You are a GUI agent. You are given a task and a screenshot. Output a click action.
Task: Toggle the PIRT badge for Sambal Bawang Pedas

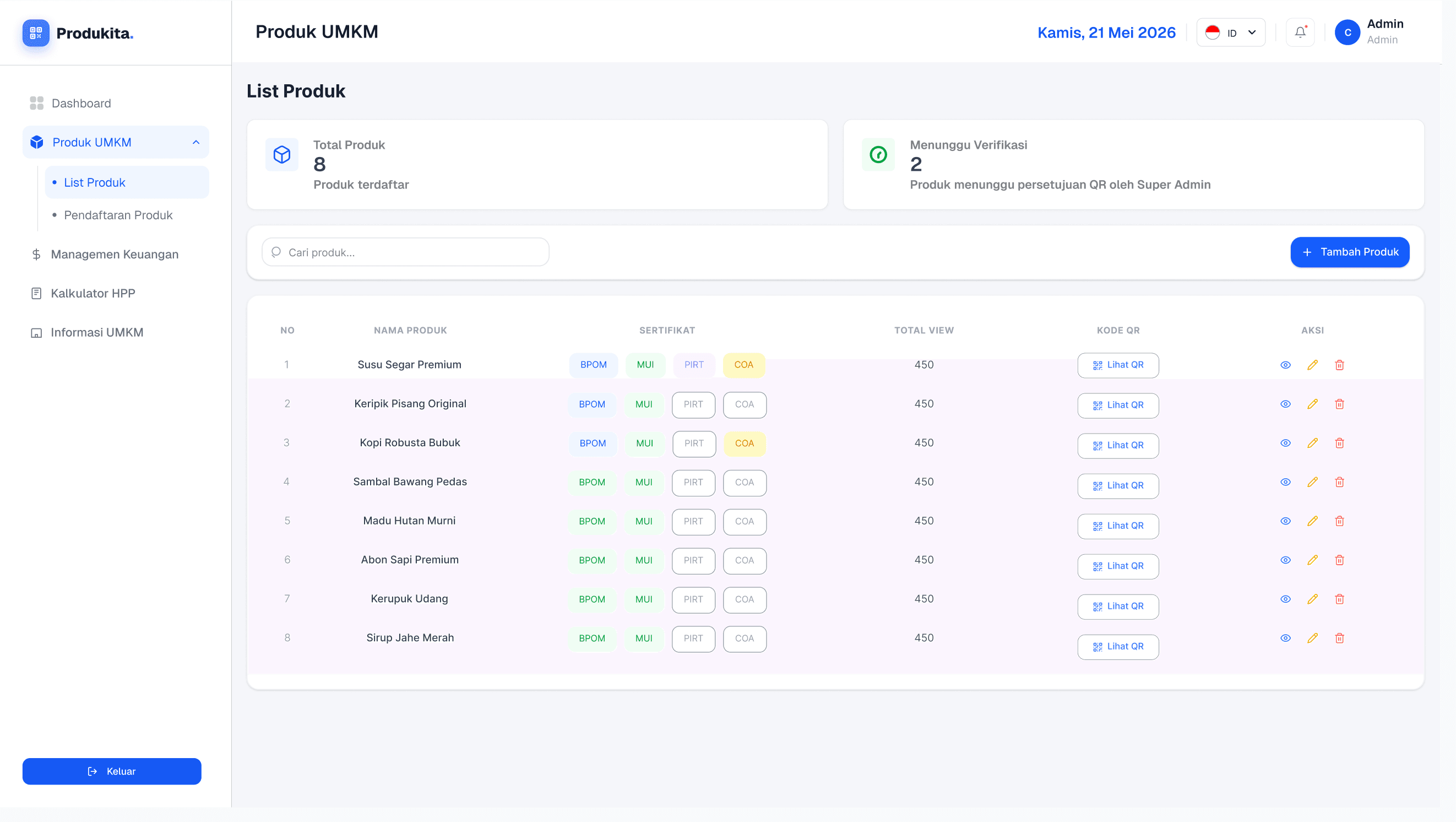(x=693, y=483)
